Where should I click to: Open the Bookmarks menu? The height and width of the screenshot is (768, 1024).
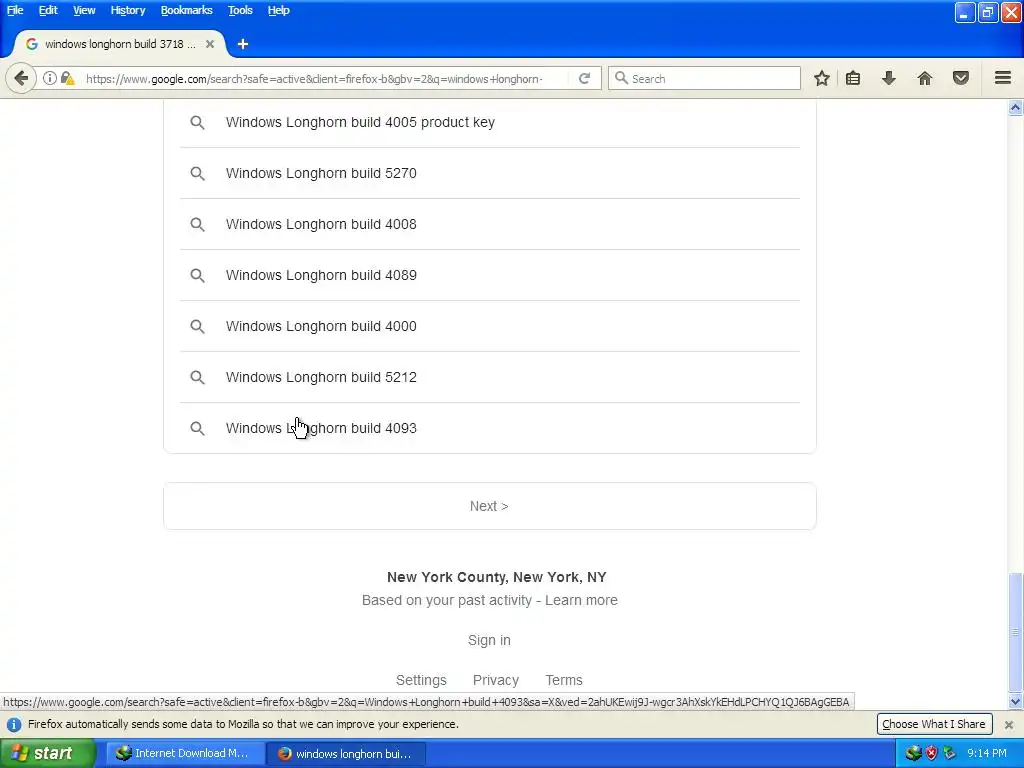click(186, 10)
